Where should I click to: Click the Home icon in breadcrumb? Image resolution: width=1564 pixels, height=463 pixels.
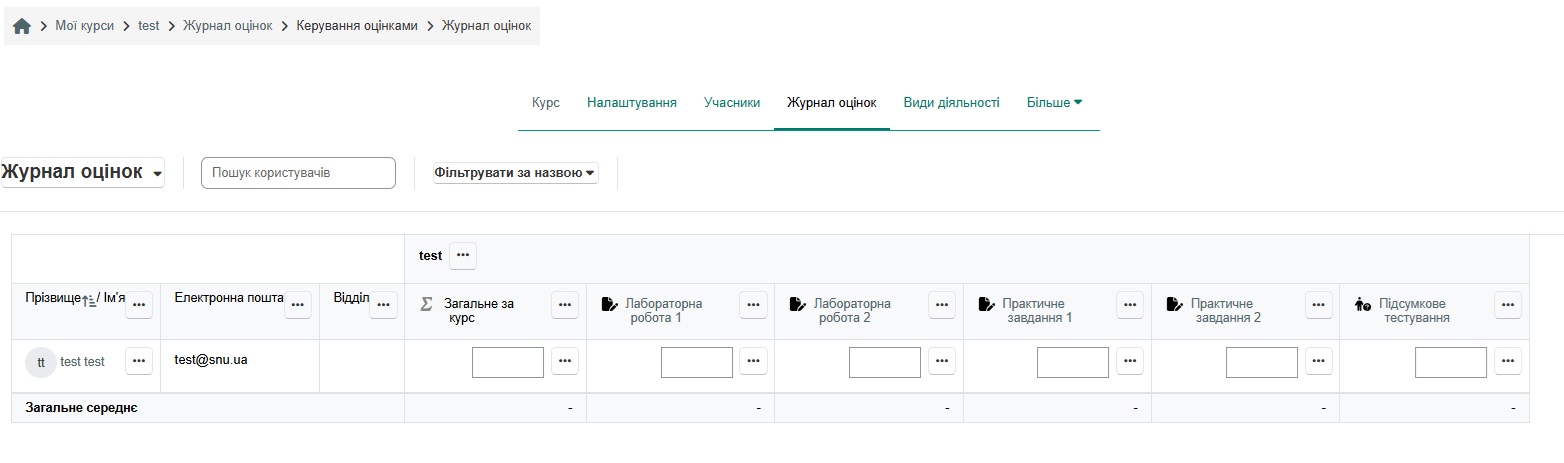click(22, 26)
